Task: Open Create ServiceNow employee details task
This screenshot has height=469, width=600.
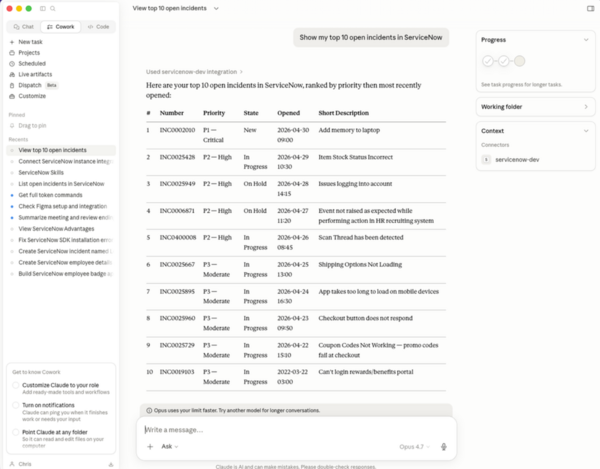Action: click(x=61, y=262)
